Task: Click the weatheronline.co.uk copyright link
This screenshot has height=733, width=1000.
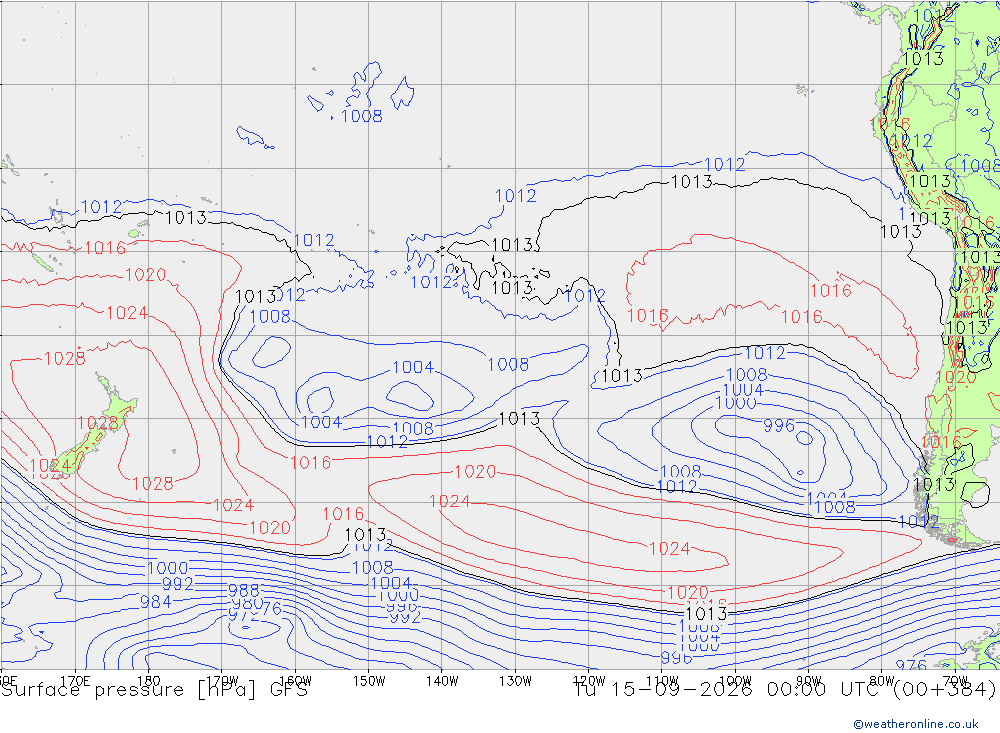Action: click(916, 724)
